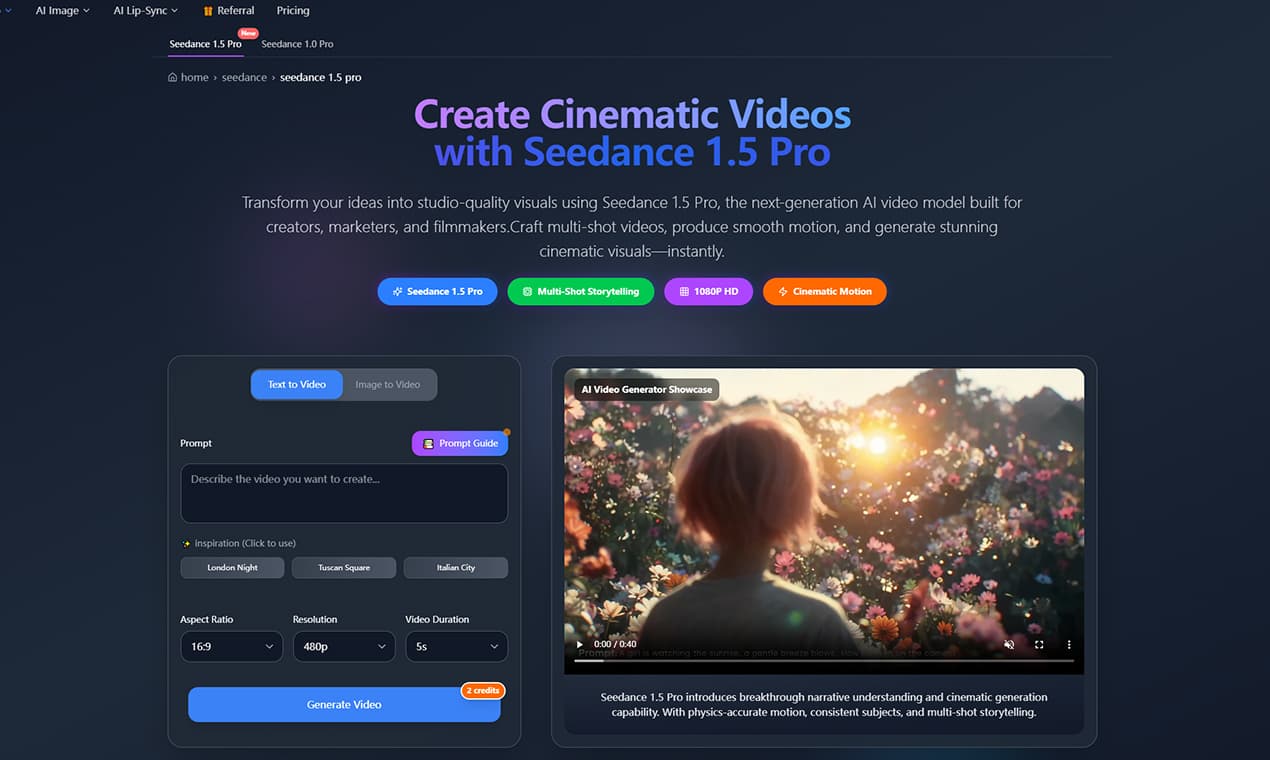The width and height of the screenshot is (1270, 760).
Task: Open the Resolution dropdown showing 480p
Action: [344, 646]
